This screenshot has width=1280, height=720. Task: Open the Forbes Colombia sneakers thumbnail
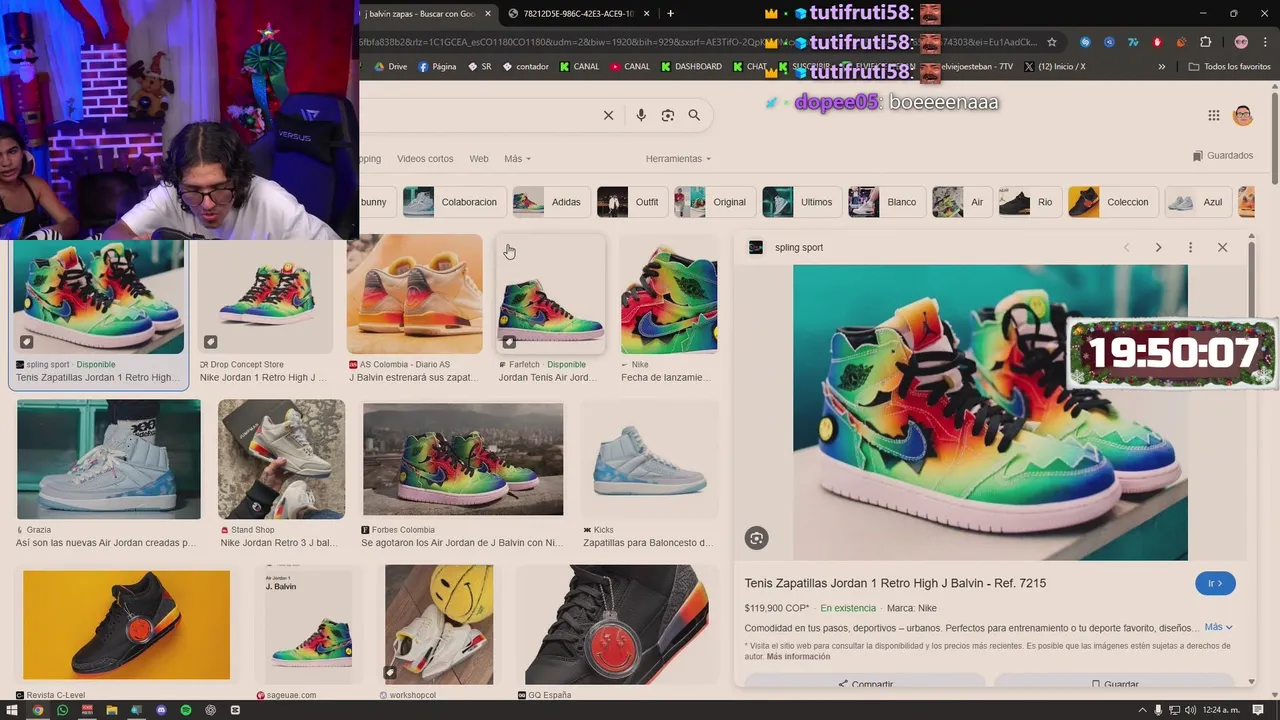click(x=463, y=459)
